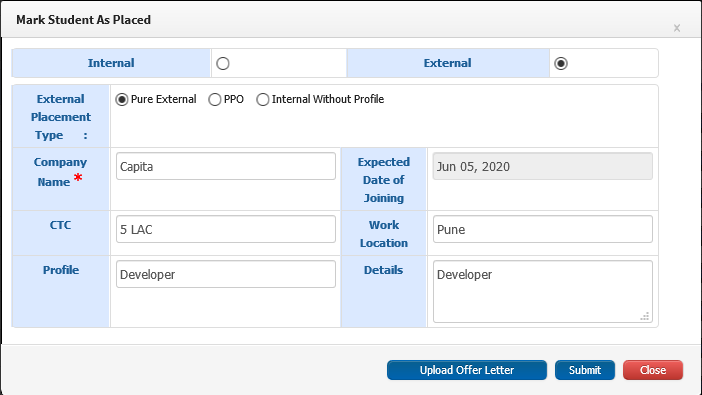Grab the Details textarea resize handle
Image resolution: width=702 pixels, height=395 pixels.
[645, 316]
